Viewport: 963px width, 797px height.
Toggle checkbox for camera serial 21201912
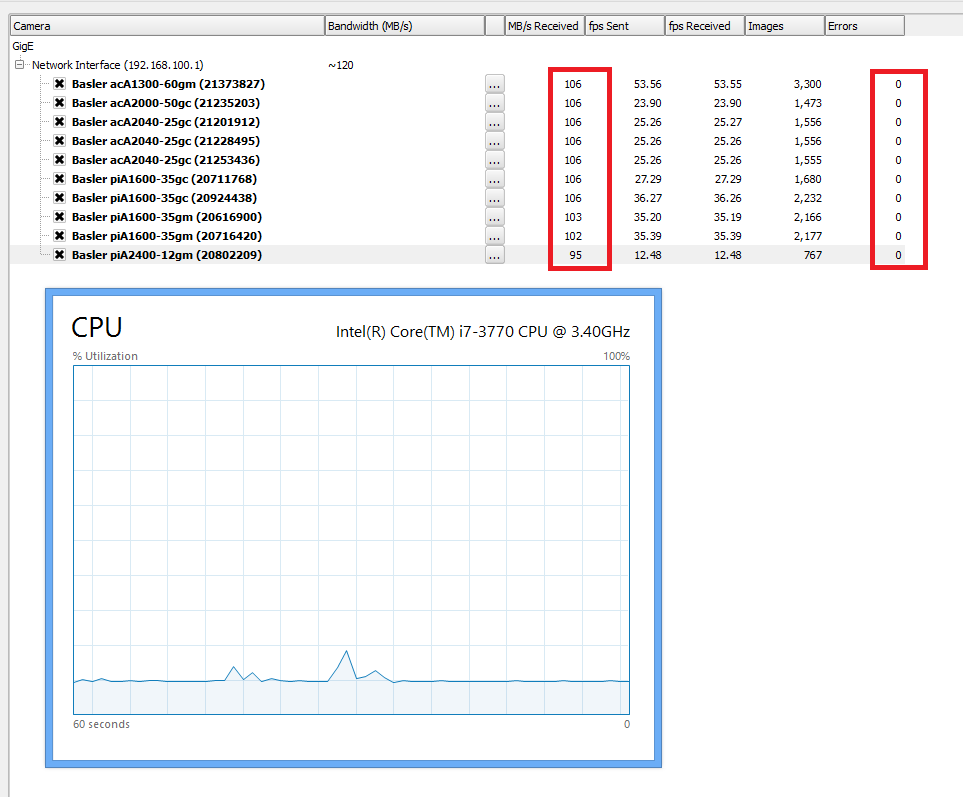point(60,122)
